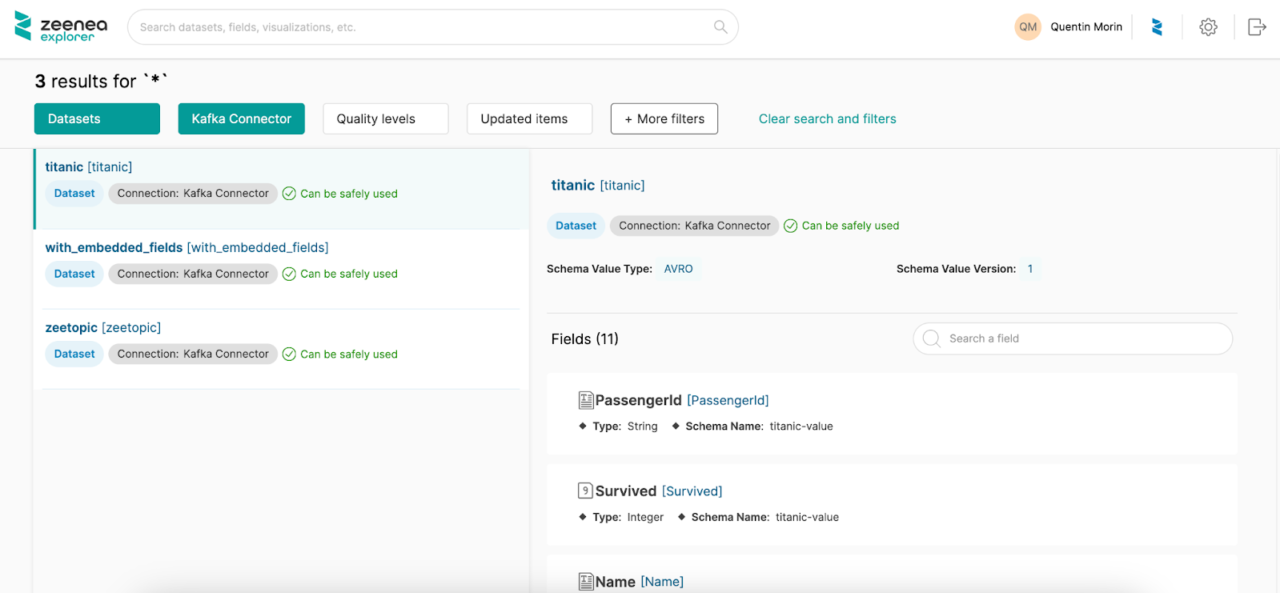
Task: Click the PassengerId string type icon
Action: click(x=586, y=400)
